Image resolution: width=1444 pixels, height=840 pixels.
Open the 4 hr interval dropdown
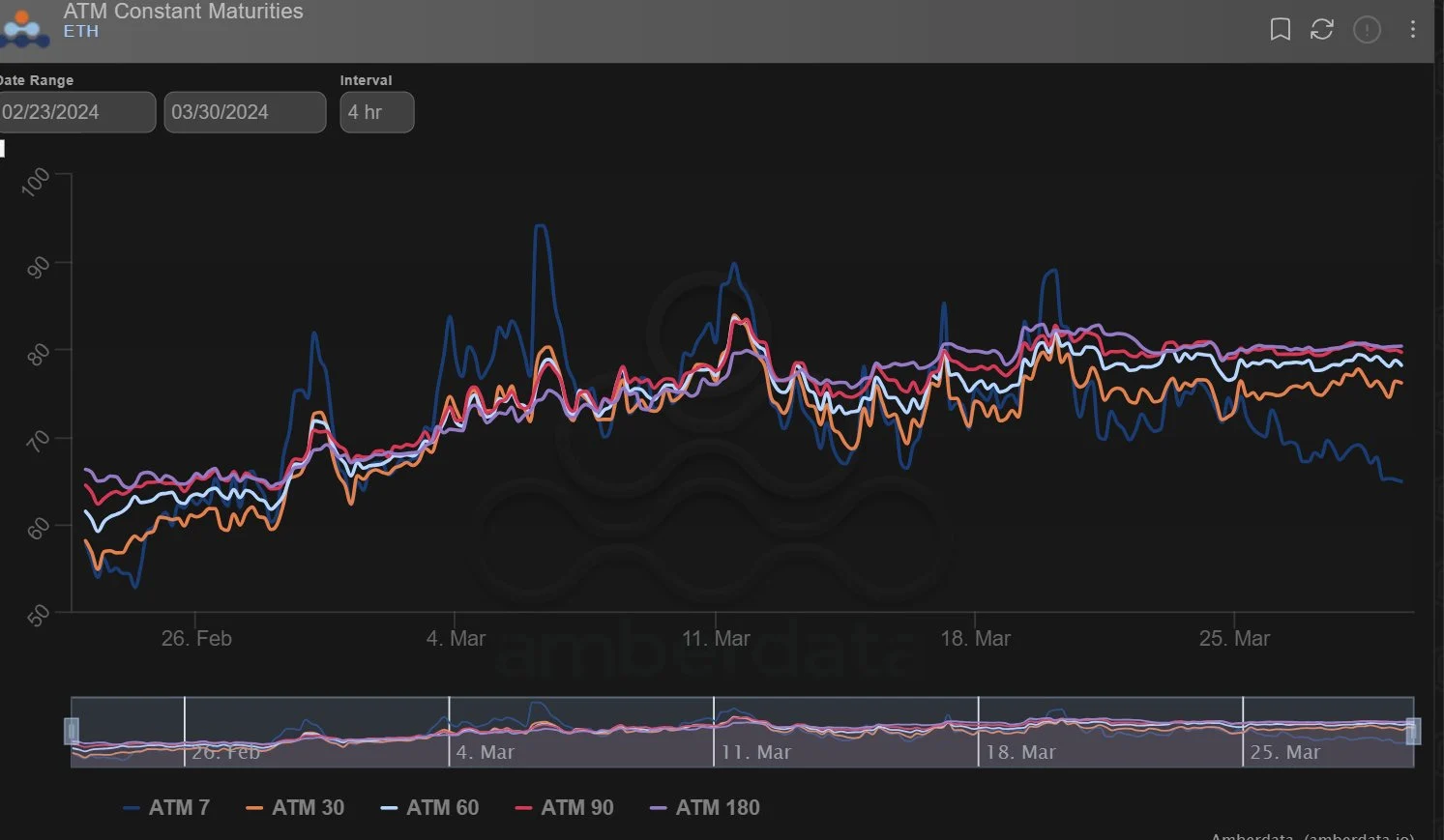[377, 112]
